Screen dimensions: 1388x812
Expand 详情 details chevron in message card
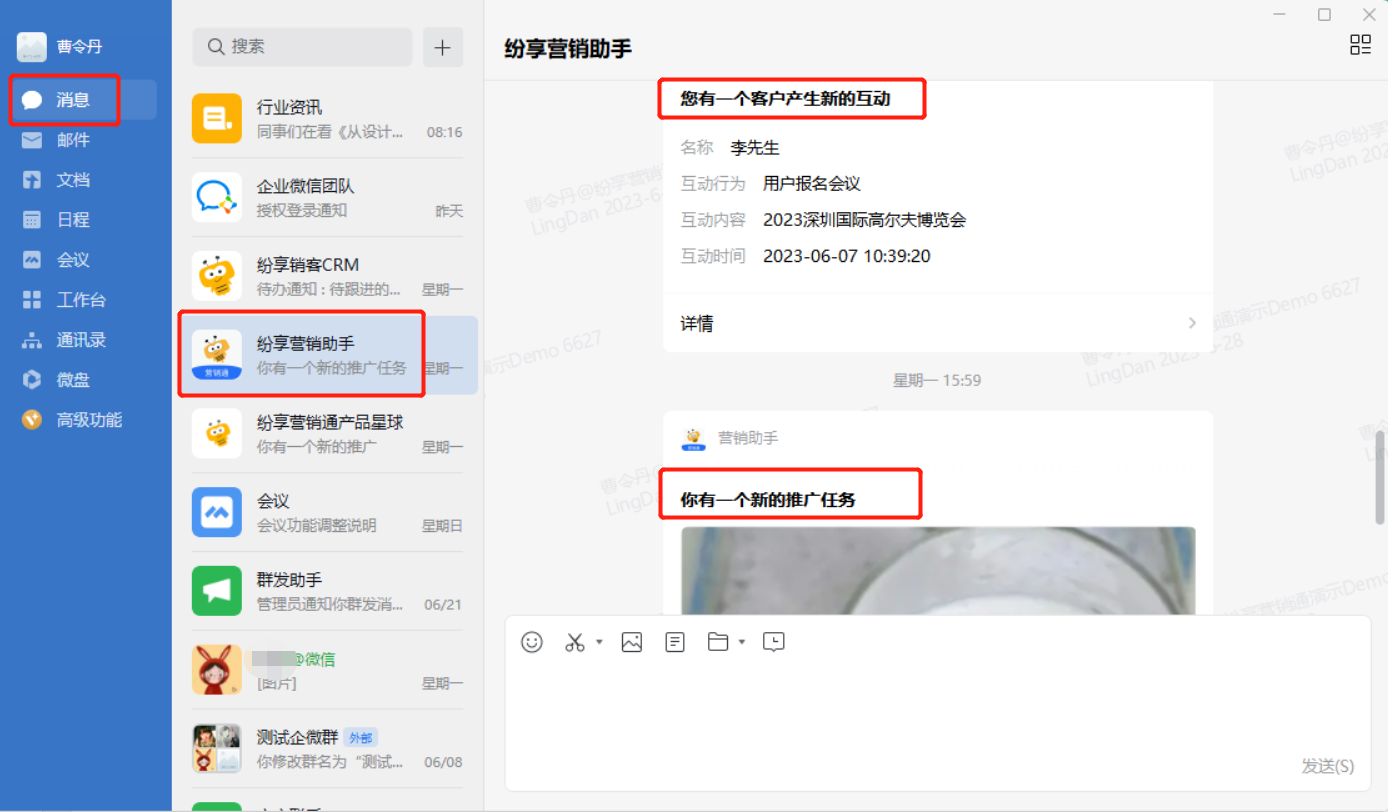click(x=1192, y=323)
